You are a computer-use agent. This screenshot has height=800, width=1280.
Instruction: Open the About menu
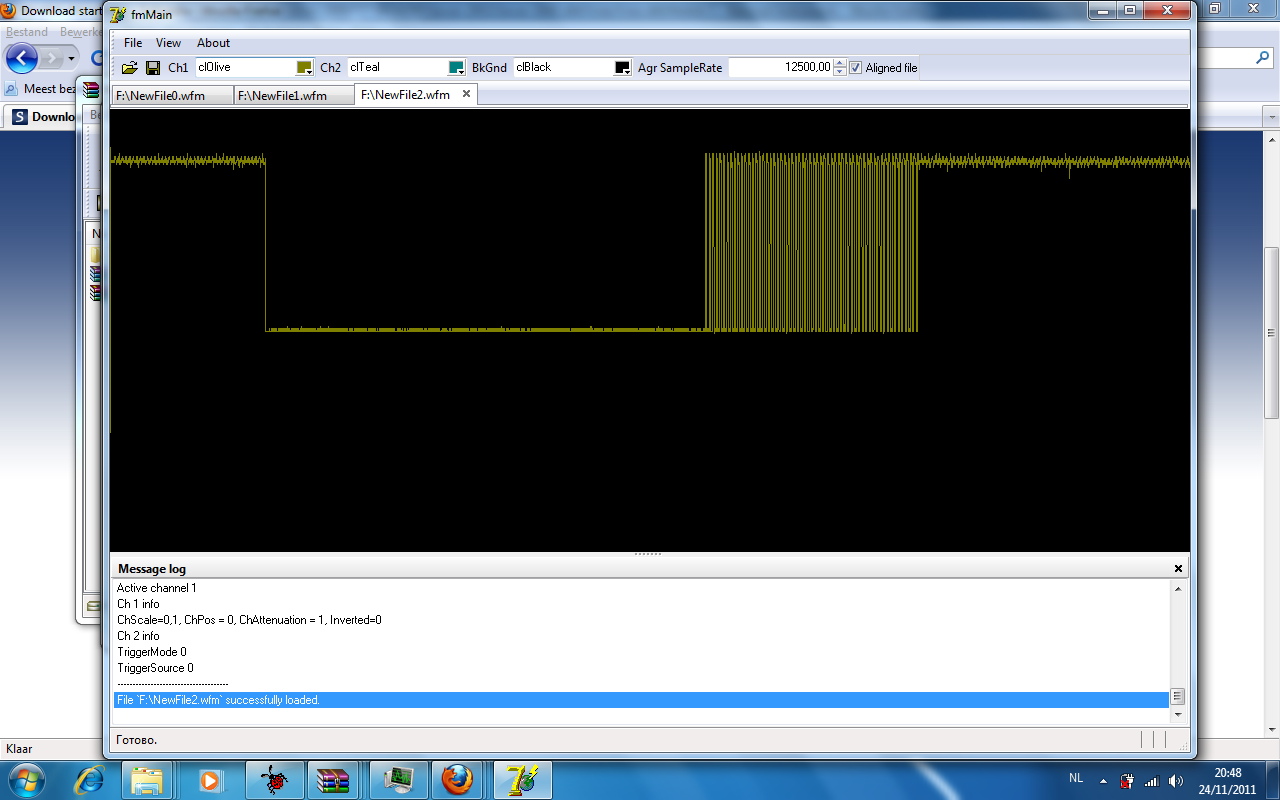213,43
